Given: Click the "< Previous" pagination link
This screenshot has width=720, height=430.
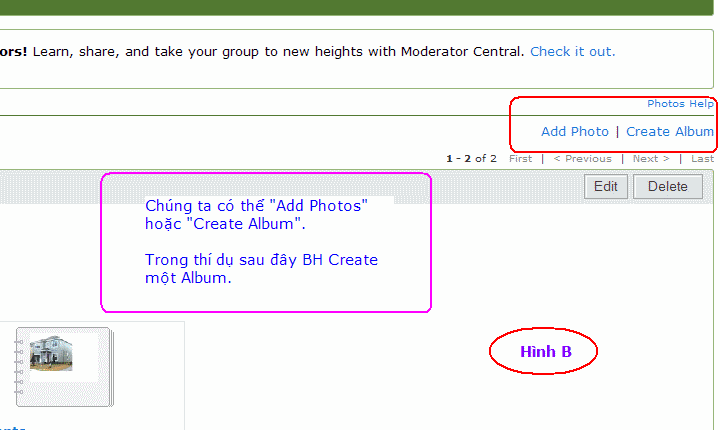Looking at the screenshot, I should tap(582, 158).
